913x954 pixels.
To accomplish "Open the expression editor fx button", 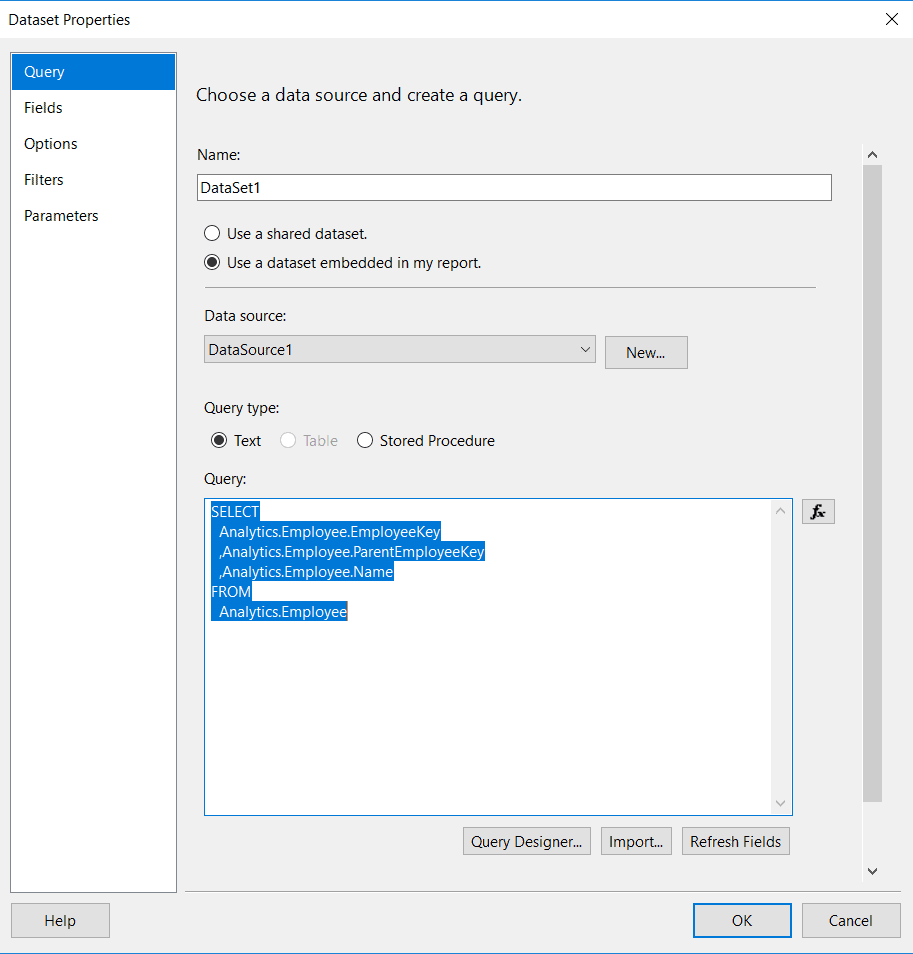I will tap(817, 512).
